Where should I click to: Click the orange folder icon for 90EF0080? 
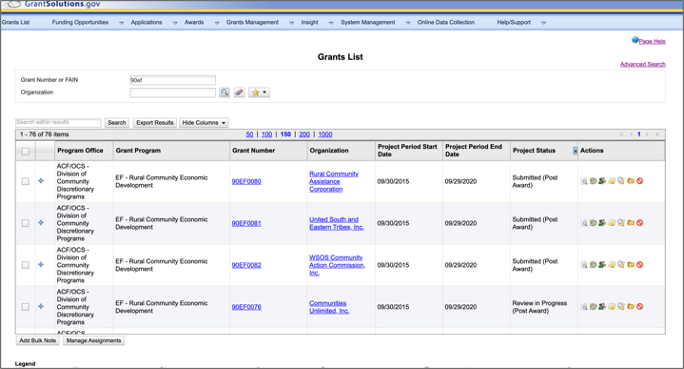(630, 181)
